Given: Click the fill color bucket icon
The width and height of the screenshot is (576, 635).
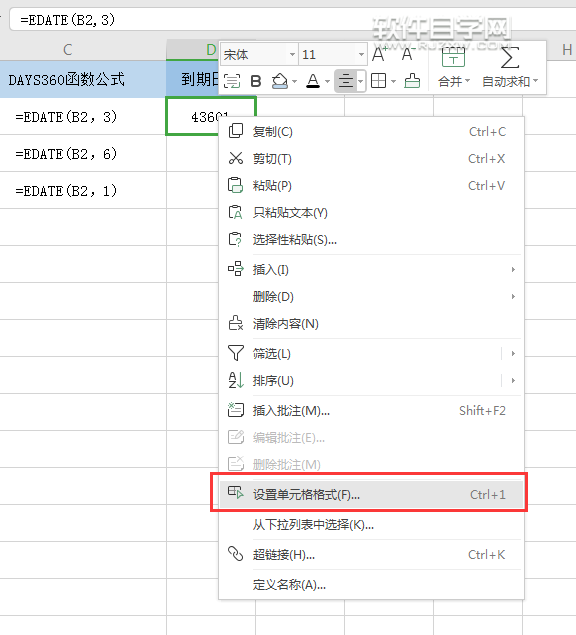Looking at the screenshot, I should click(x=280, y=81).
